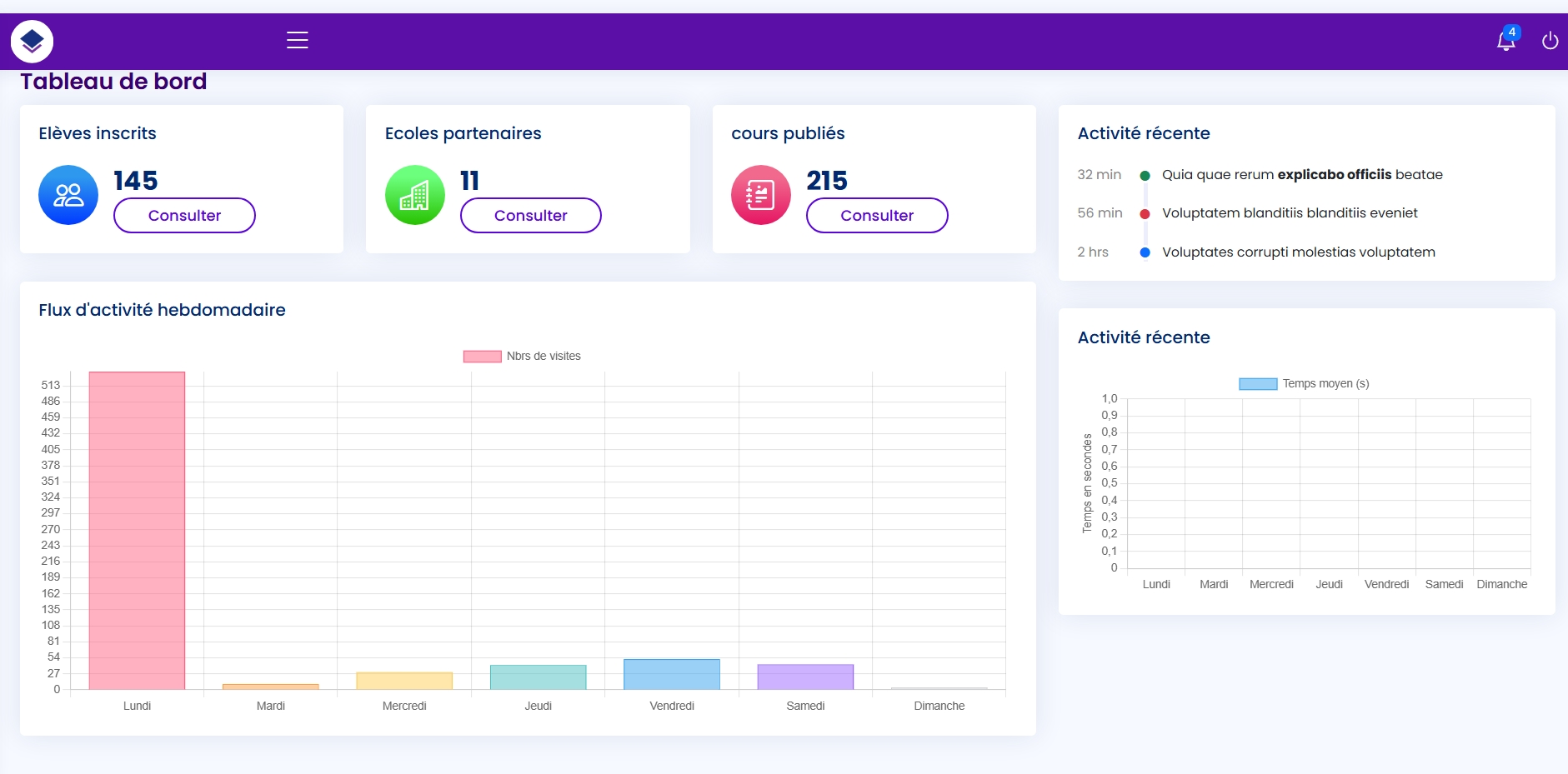Click Consulter under cours publiés

click(x=877, y=215)
